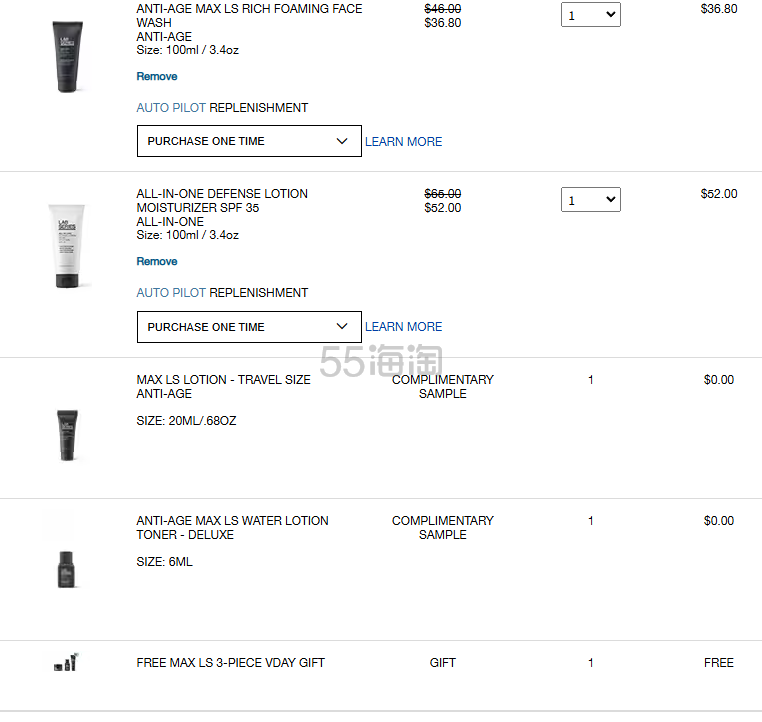Image resolution: width=762 pixels, height=722 pixels.
Task: Open quantity dropdown for Defense Lotion Moisturizer
Action: coord(590,200)
